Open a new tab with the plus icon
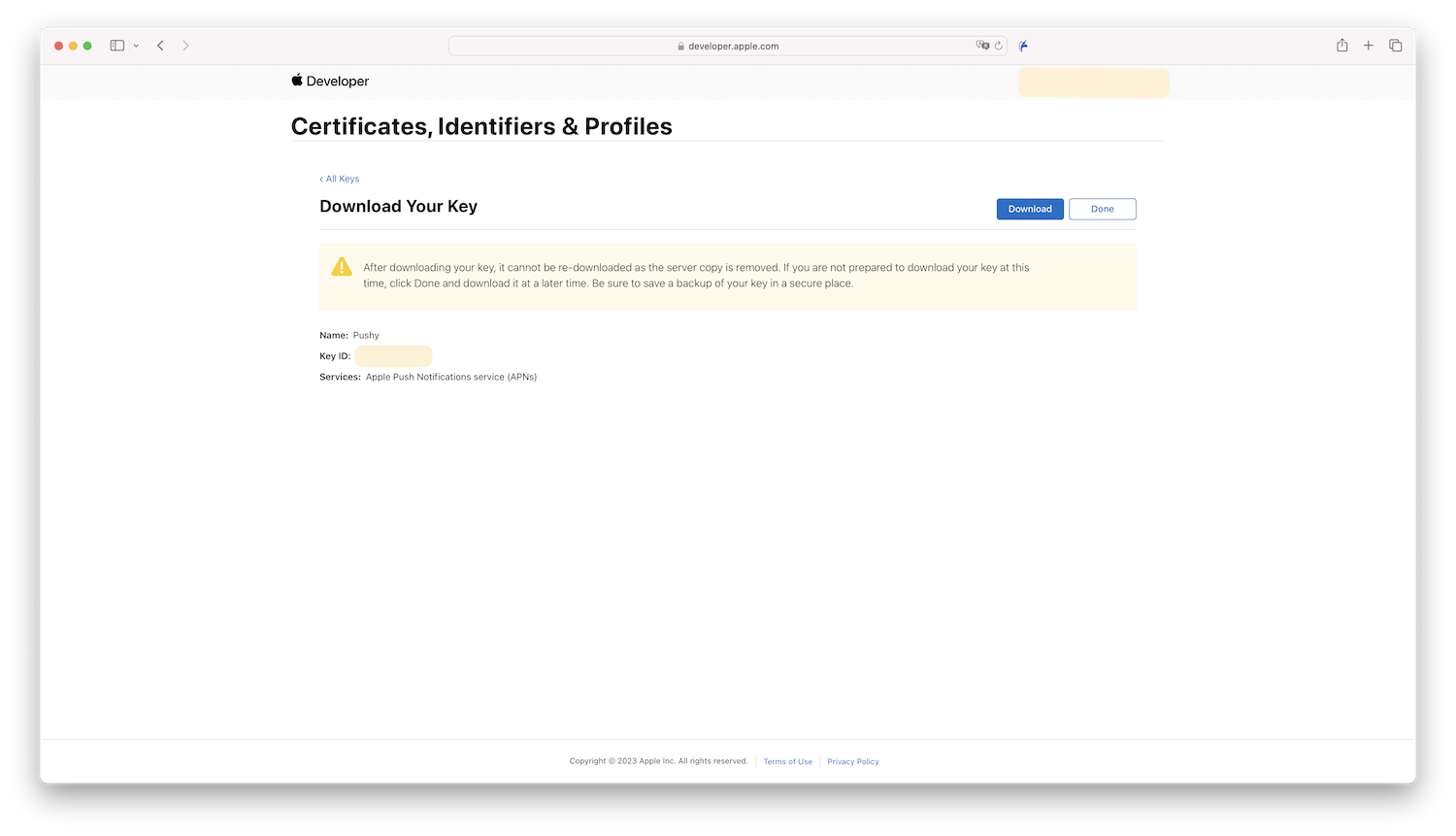 [x=1369, y=46]
